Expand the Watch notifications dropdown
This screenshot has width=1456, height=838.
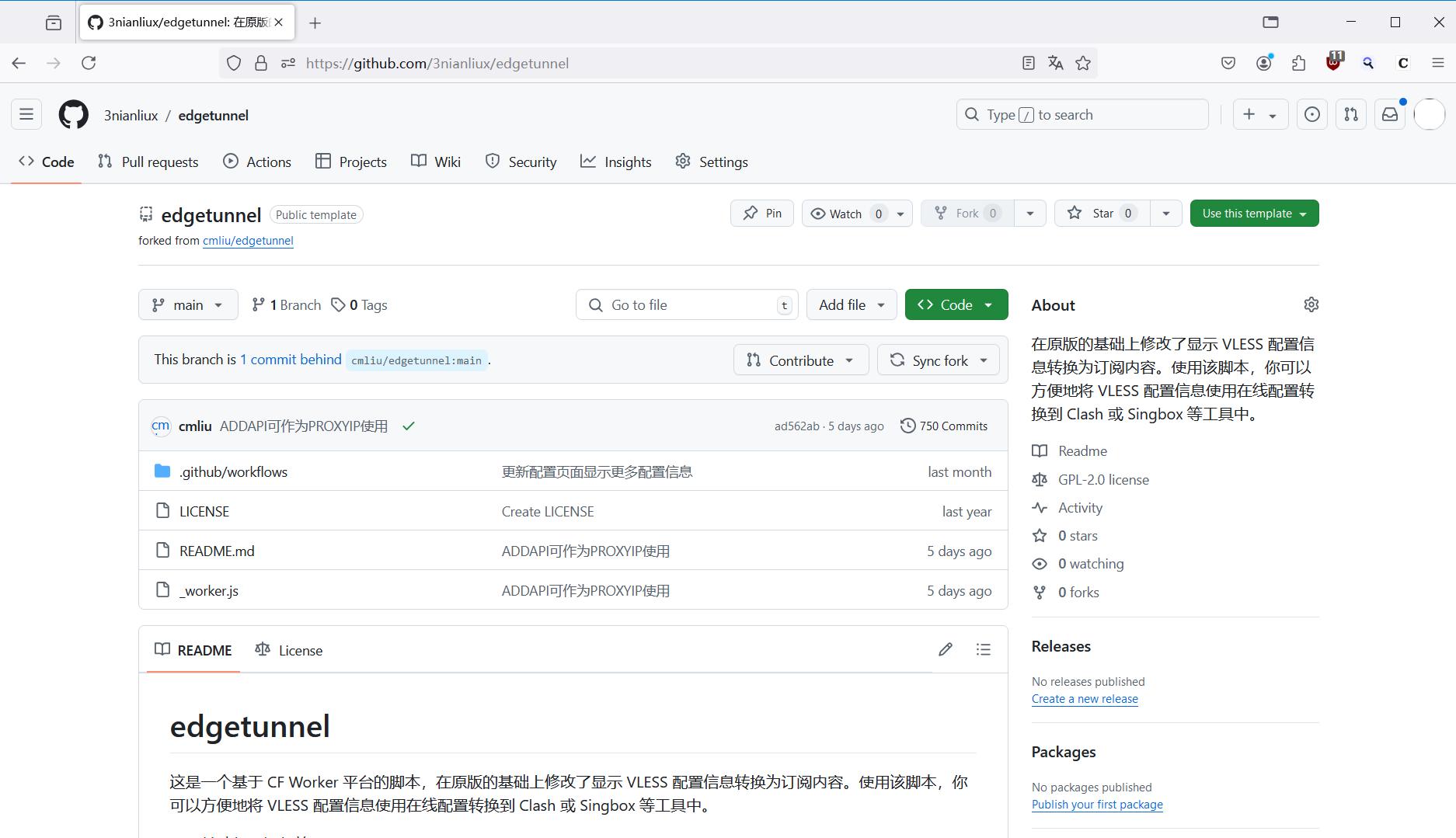(857, 213)
